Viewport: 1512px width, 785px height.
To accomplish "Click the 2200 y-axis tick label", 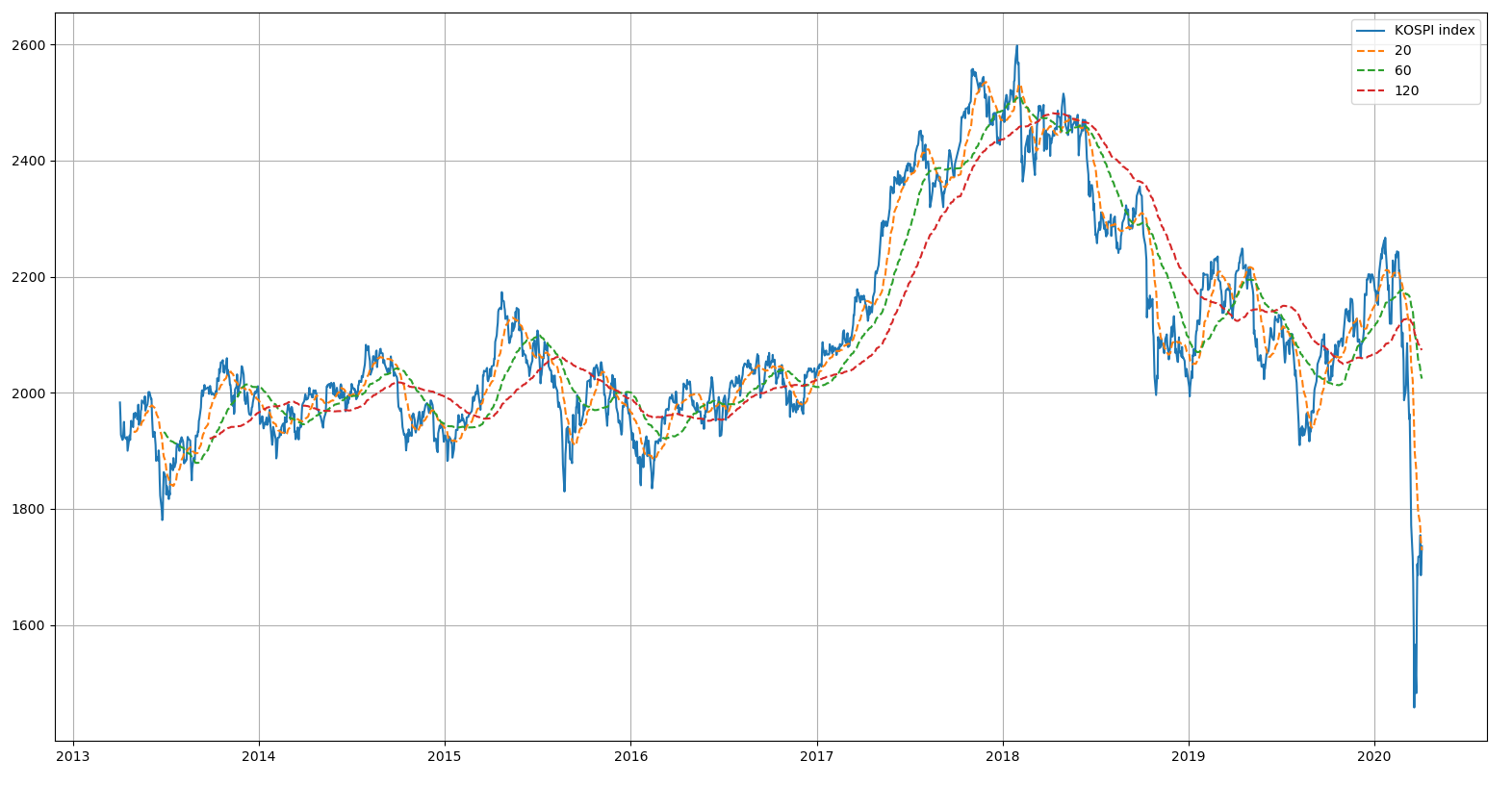I will (29, 277).
